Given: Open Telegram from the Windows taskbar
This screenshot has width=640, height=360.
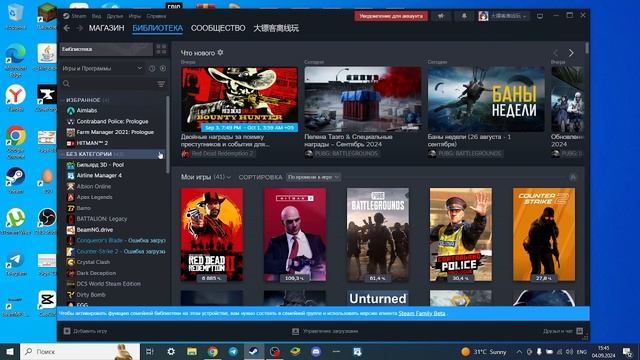Looking at the screenshot, I should pos(233,352).
